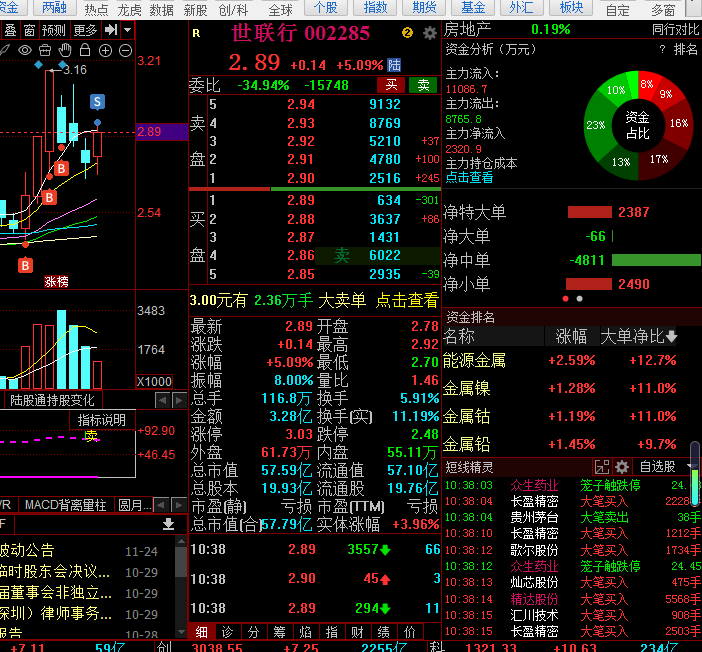The image size is (702, 652).
Task: Click the green 卖 sell button
Action: pyautogui.click(x=423, y=85)
